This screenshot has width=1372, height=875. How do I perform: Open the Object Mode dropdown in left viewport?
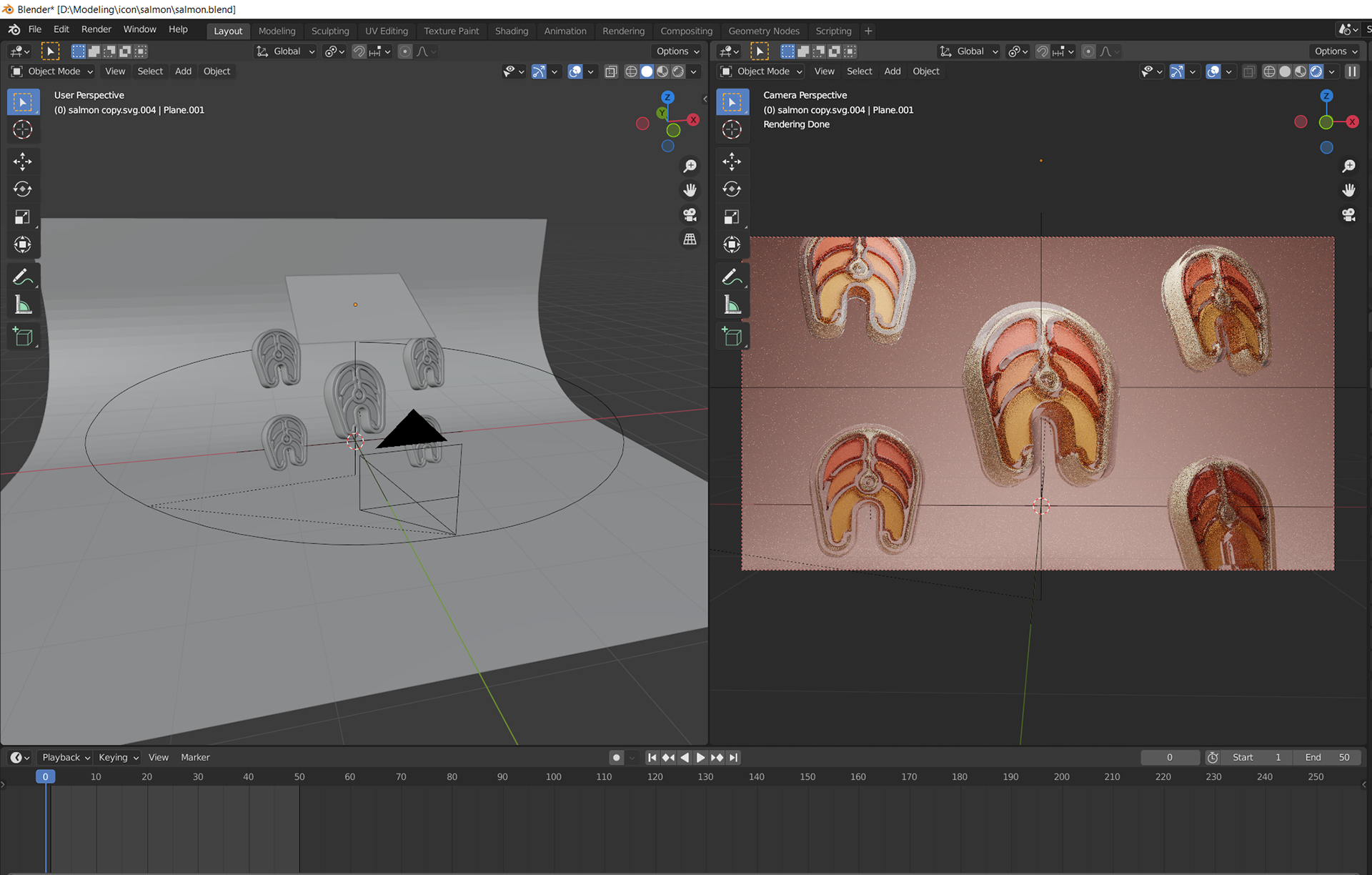pyautogui.click(x=53, y=71)
